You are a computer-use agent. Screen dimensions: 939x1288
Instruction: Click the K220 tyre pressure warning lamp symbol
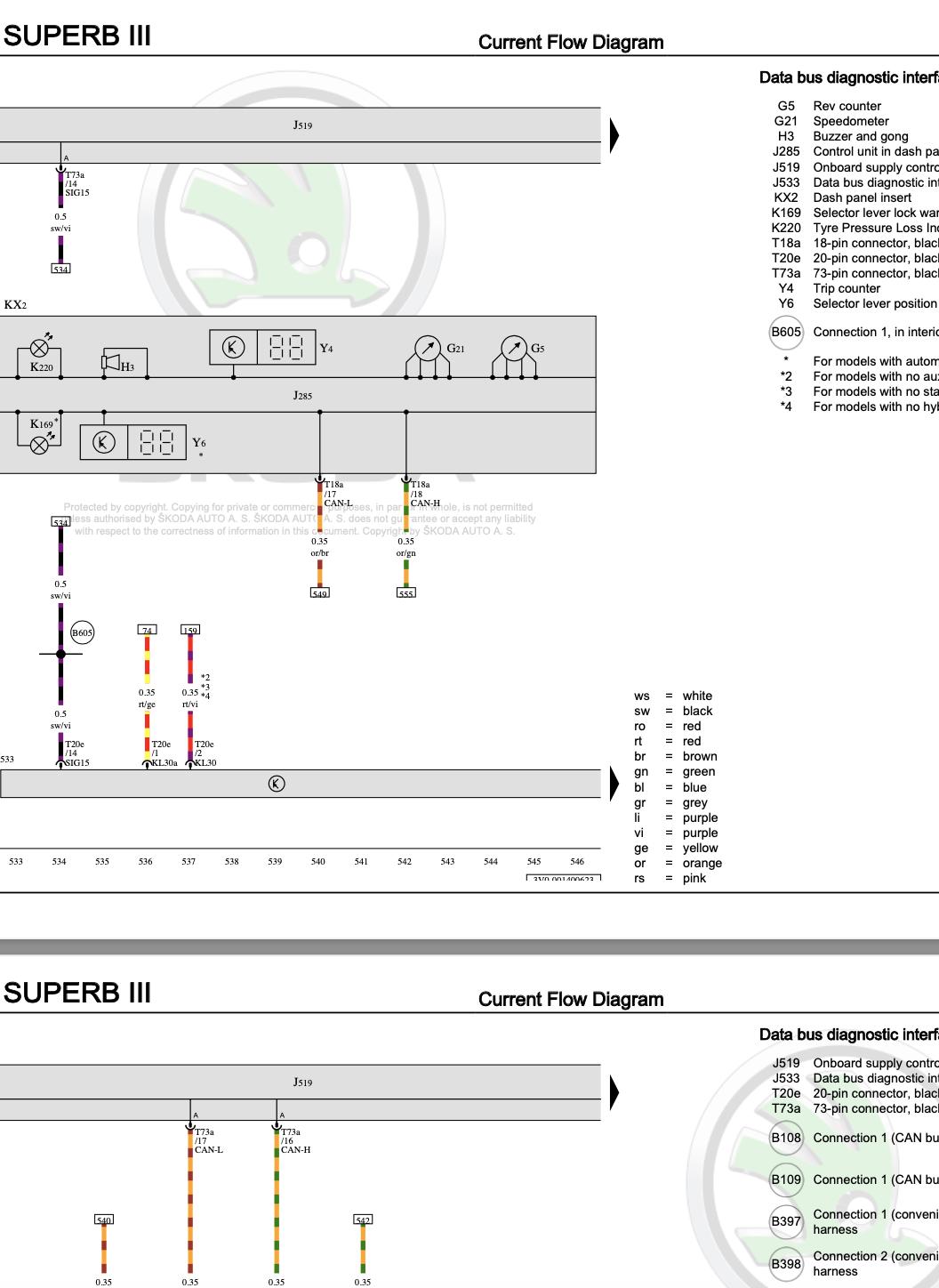40,348
